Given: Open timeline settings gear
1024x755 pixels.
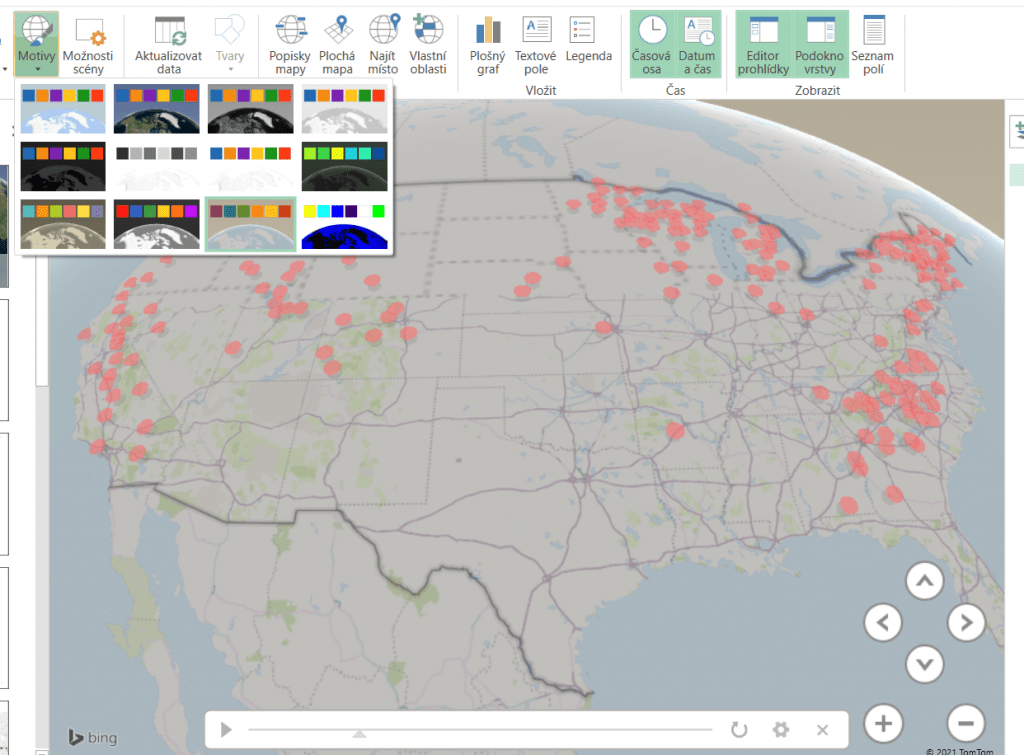Looking at the screenshot, I should [x=780, y=730].
